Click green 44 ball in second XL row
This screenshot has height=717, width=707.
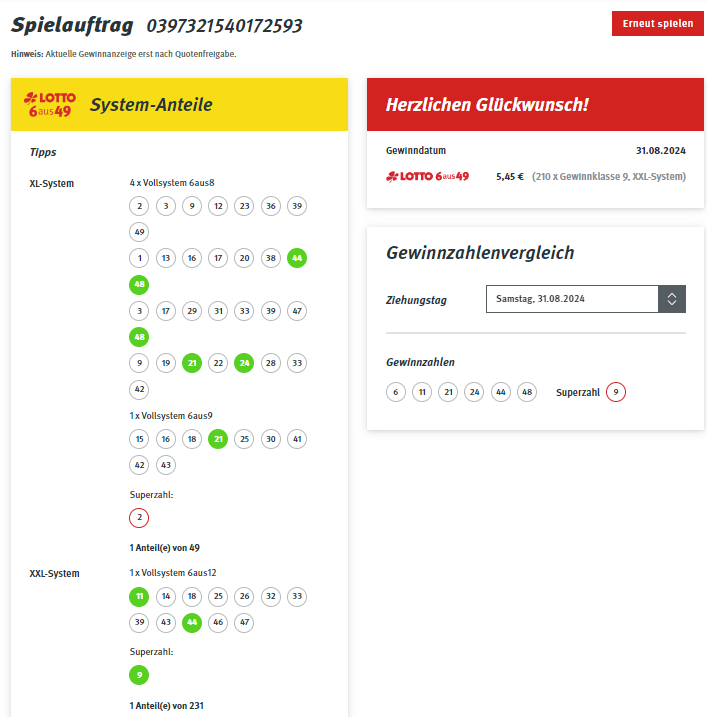pos(297,258)
